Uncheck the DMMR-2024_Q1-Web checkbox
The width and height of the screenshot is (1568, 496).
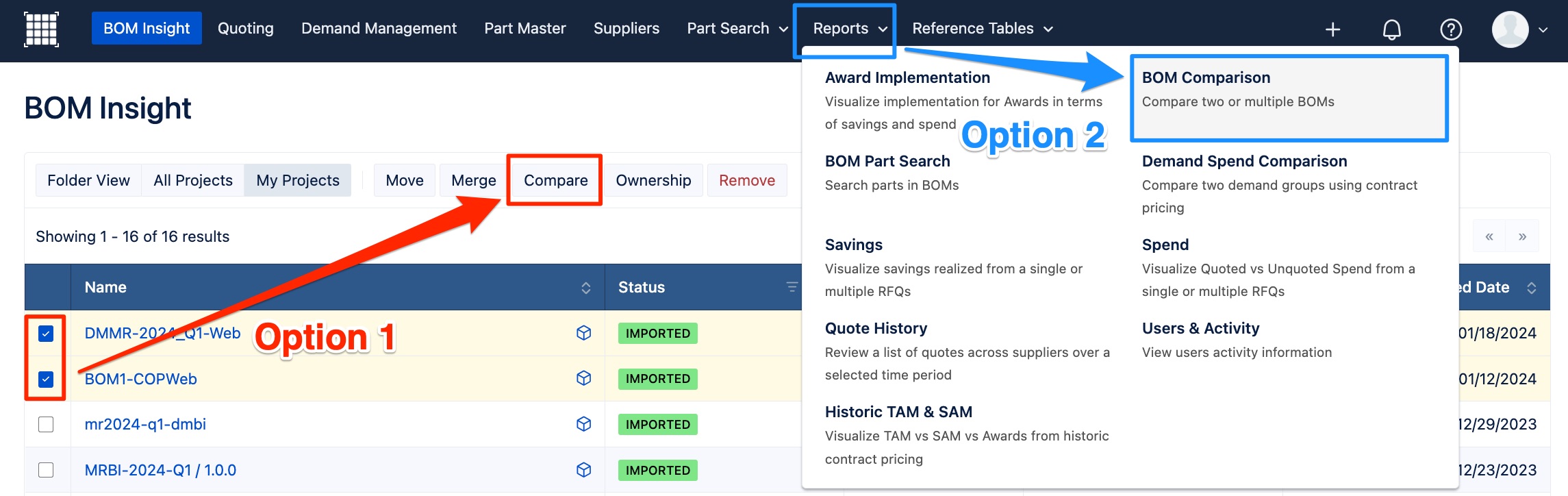46,334
